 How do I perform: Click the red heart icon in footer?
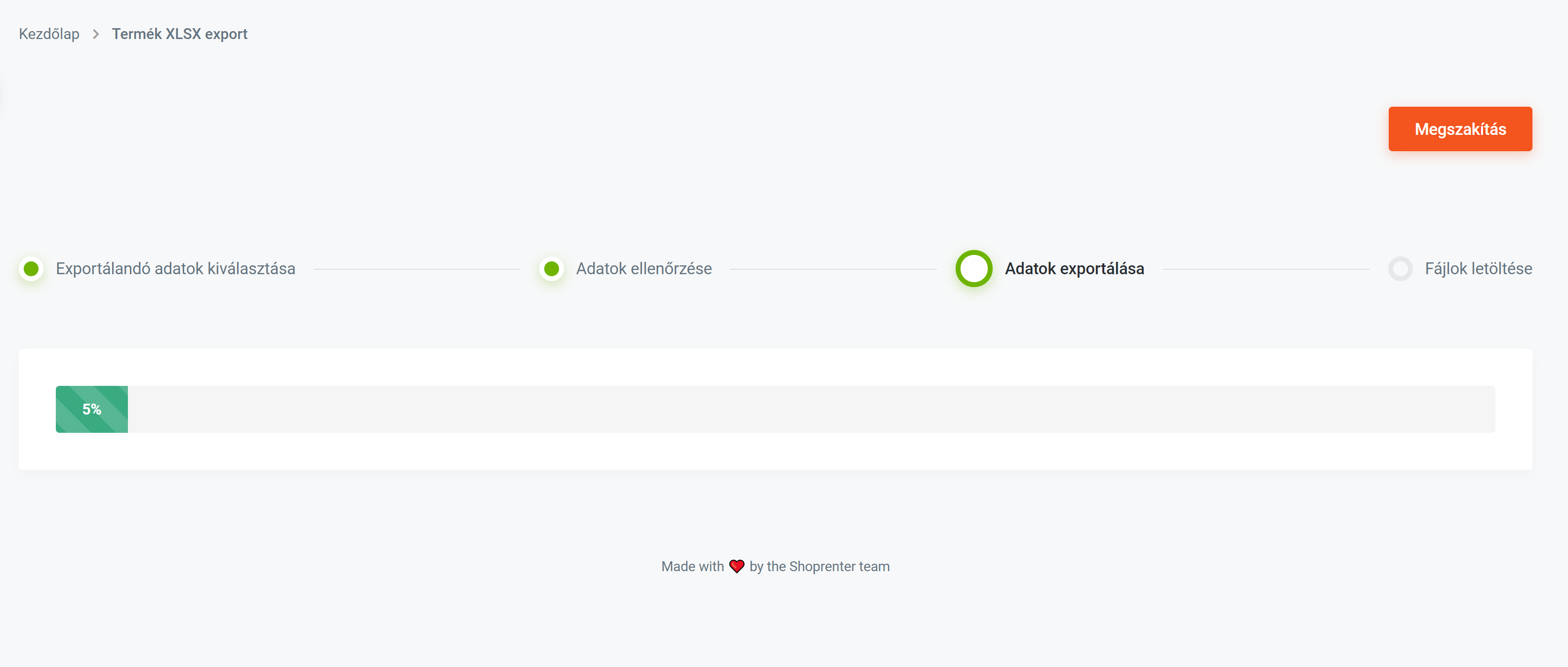736,567
